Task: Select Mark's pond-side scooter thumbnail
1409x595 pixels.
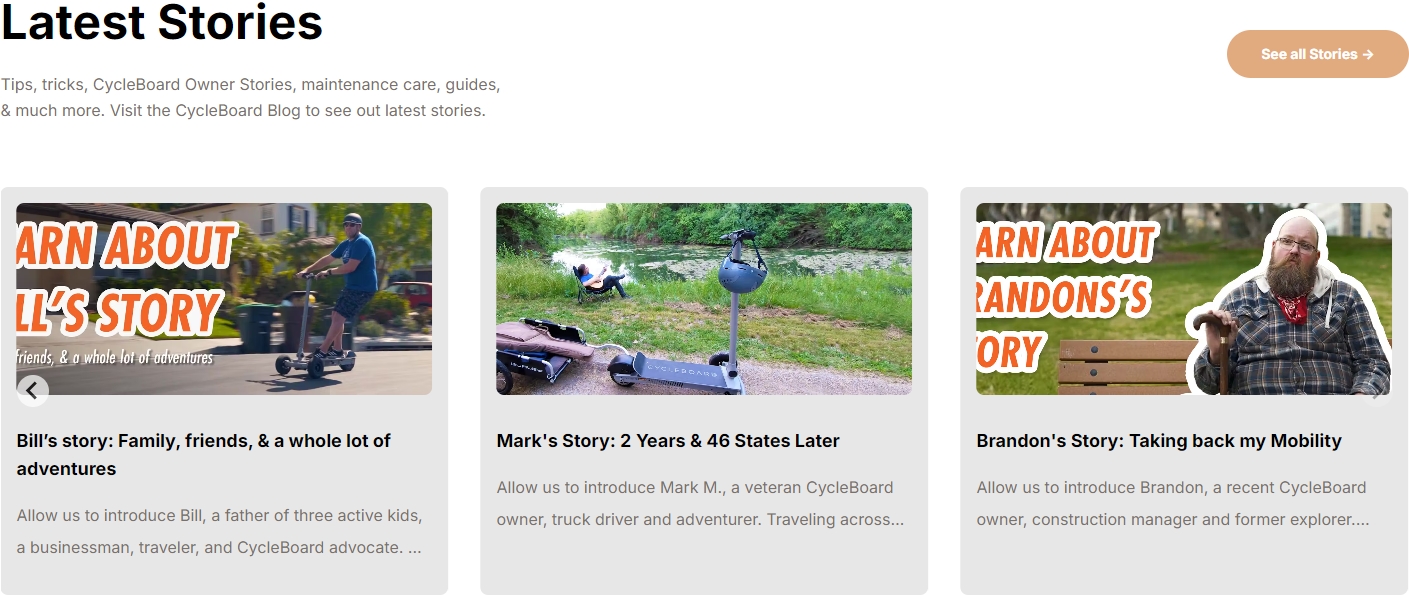Action: [704, 299]
